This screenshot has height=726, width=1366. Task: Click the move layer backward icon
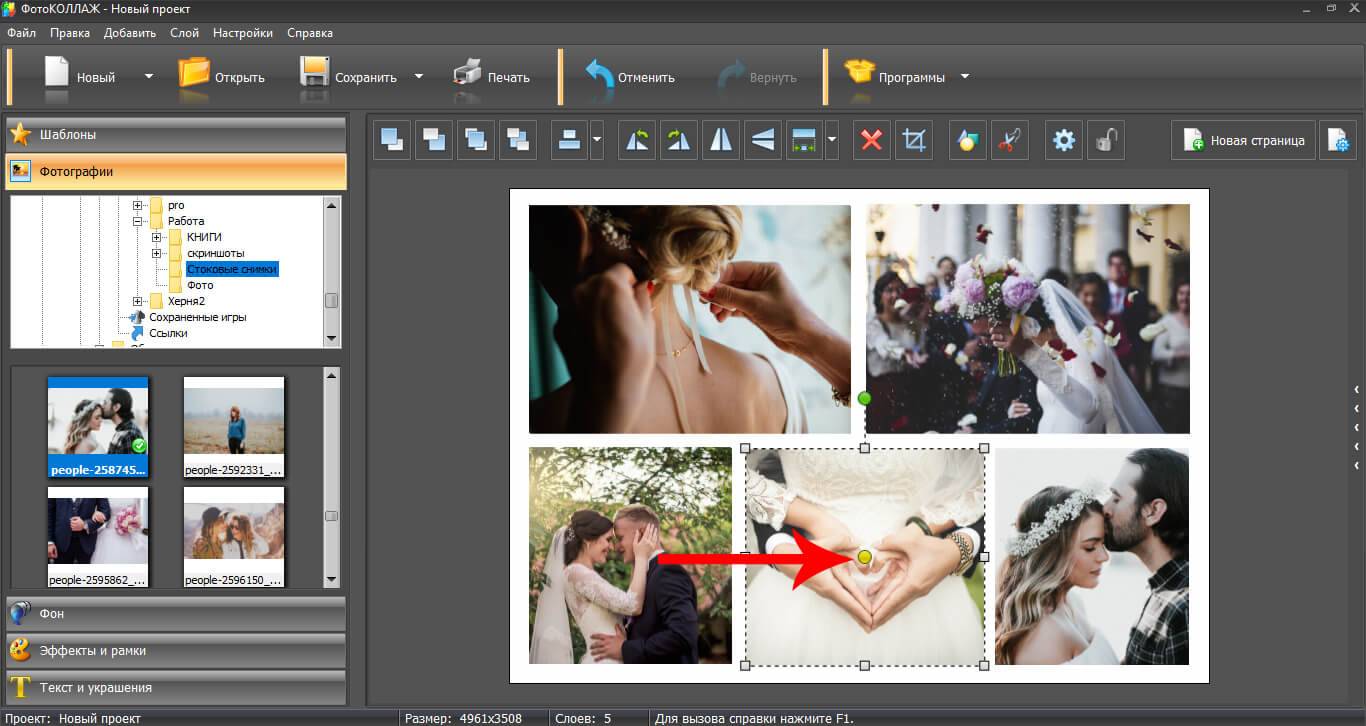point(519,140)
